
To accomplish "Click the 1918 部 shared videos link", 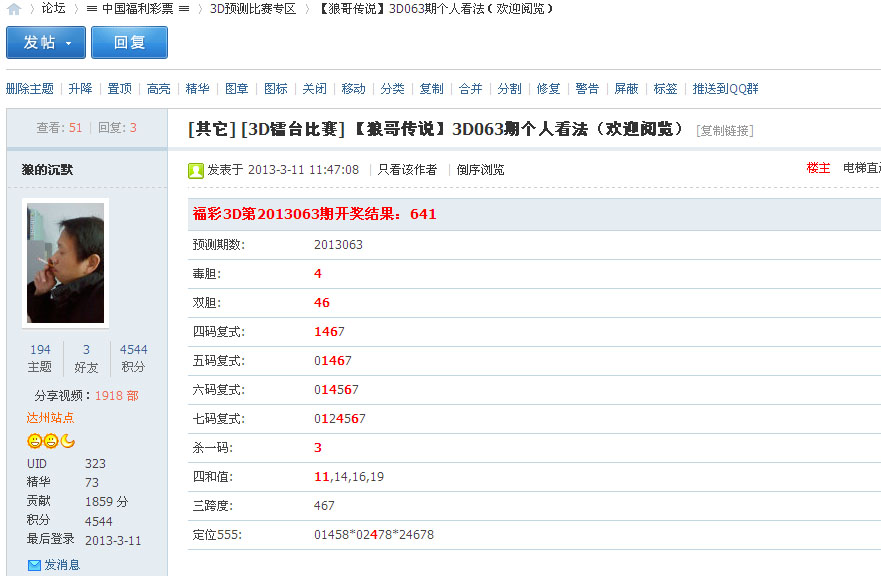I will tap(117, 396).
